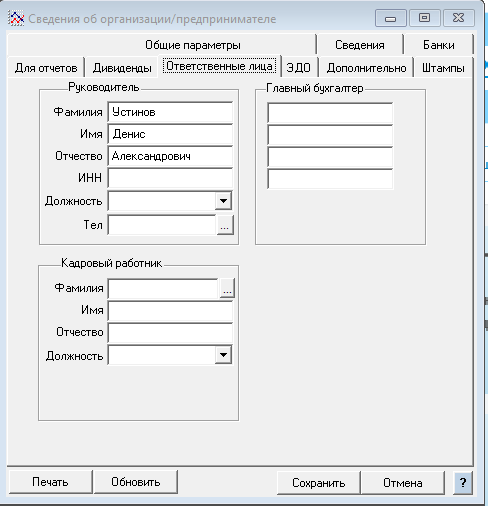Click the Обновить button
Viewport: 488px width, 506px height.
click(x=136, y=482)
